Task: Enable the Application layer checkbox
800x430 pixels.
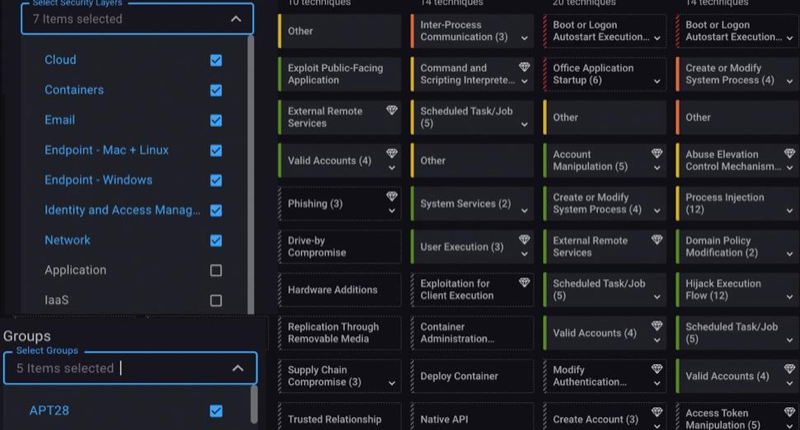Action: coord(216,270)
